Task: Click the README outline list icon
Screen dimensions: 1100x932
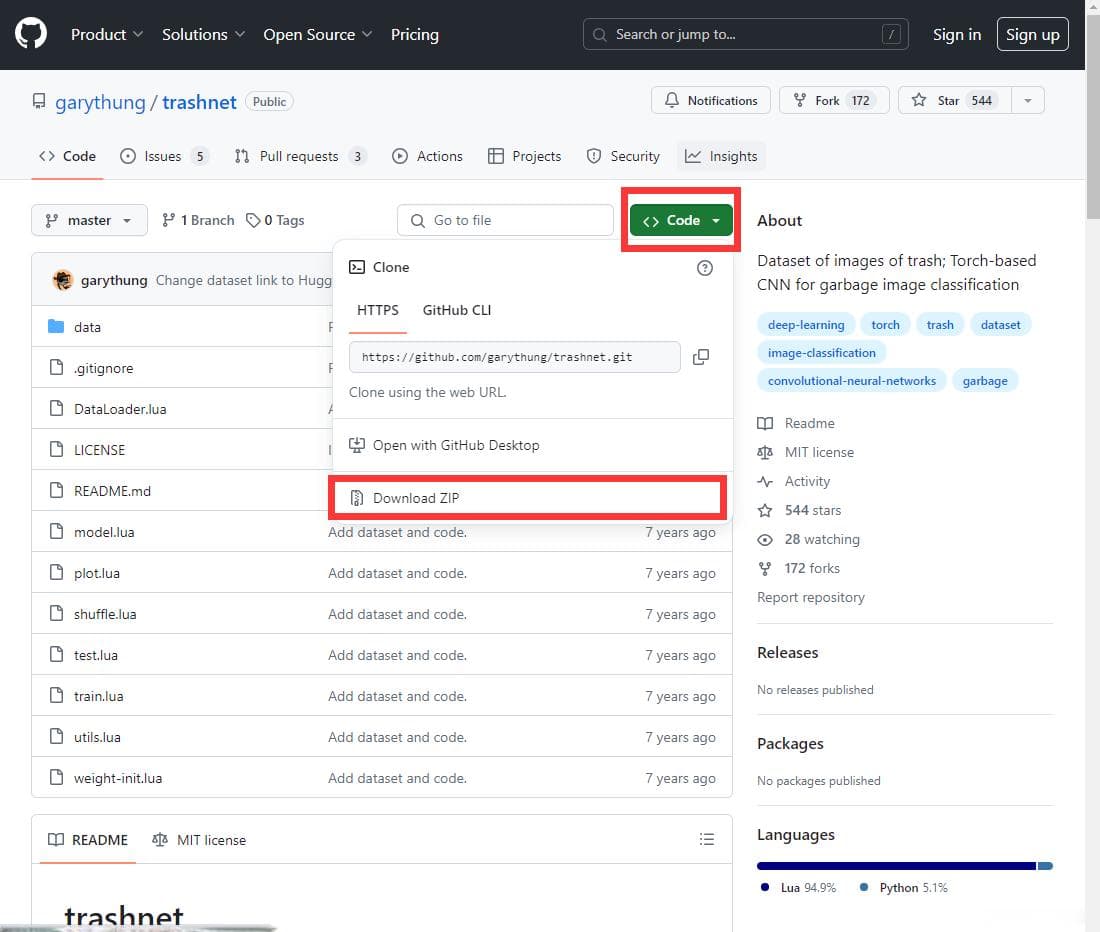Action: click(x=706, y=839)
